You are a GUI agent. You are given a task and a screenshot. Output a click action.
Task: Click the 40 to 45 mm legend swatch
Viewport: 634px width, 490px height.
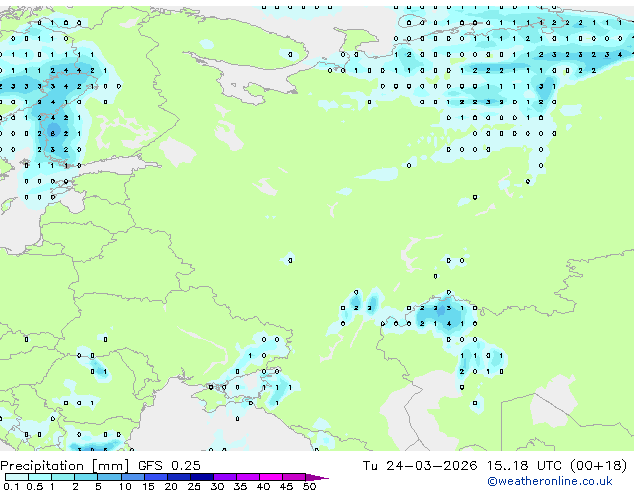271,477
